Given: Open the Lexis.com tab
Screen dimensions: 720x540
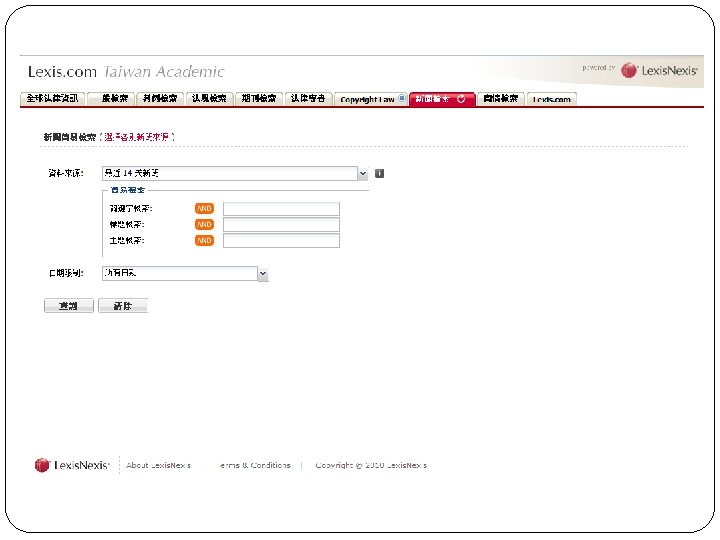Looking at the screenshot, I should (551, 99).
